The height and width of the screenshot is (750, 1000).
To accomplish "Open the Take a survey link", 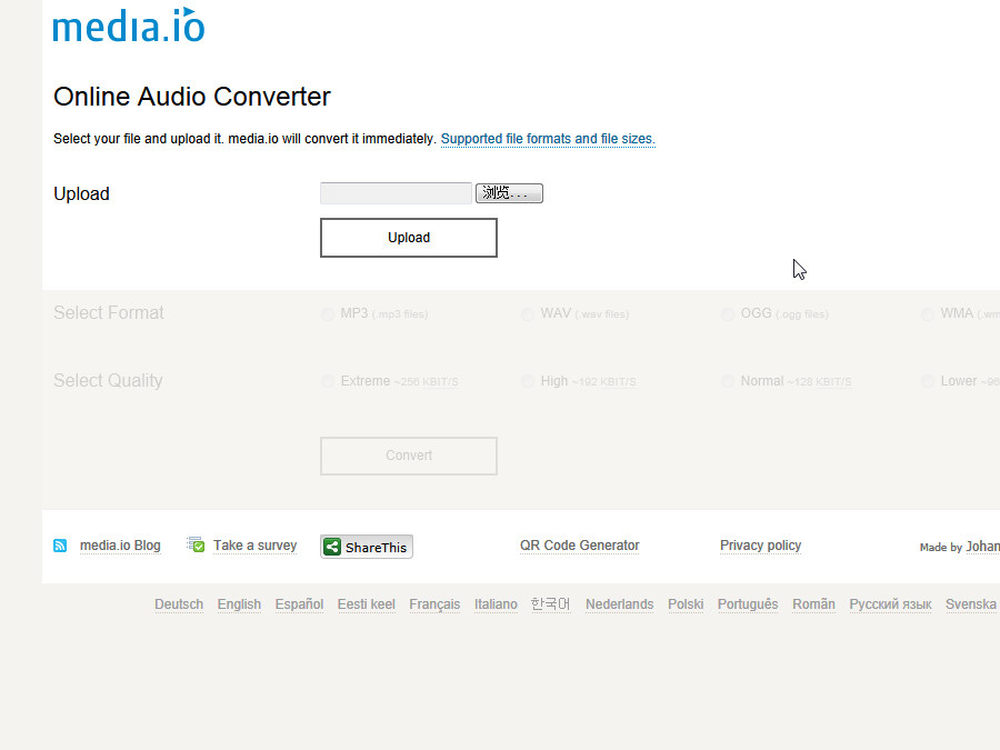I will point(255,546).
